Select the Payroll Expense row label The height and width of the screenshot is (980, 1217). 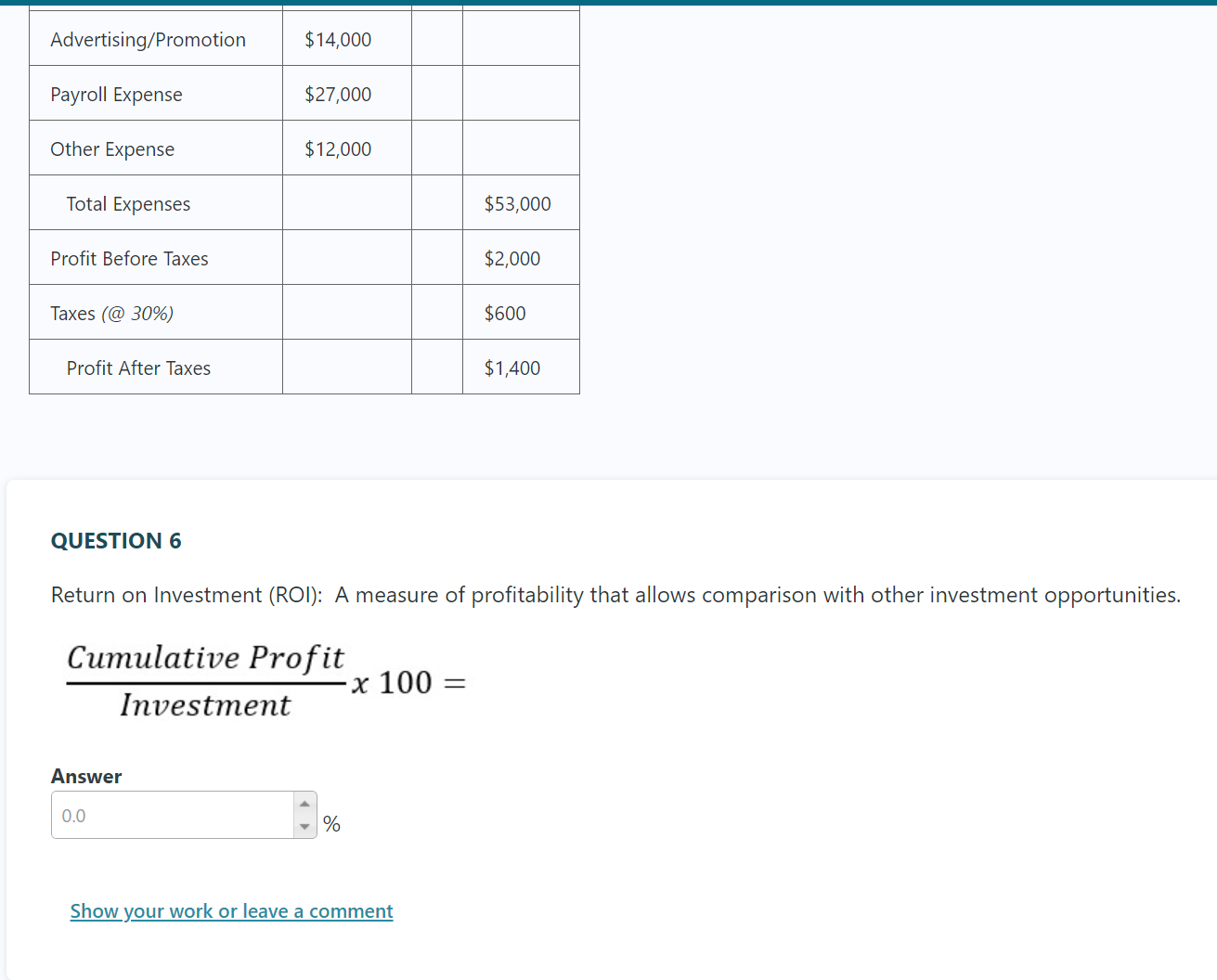tap(117, 94)
